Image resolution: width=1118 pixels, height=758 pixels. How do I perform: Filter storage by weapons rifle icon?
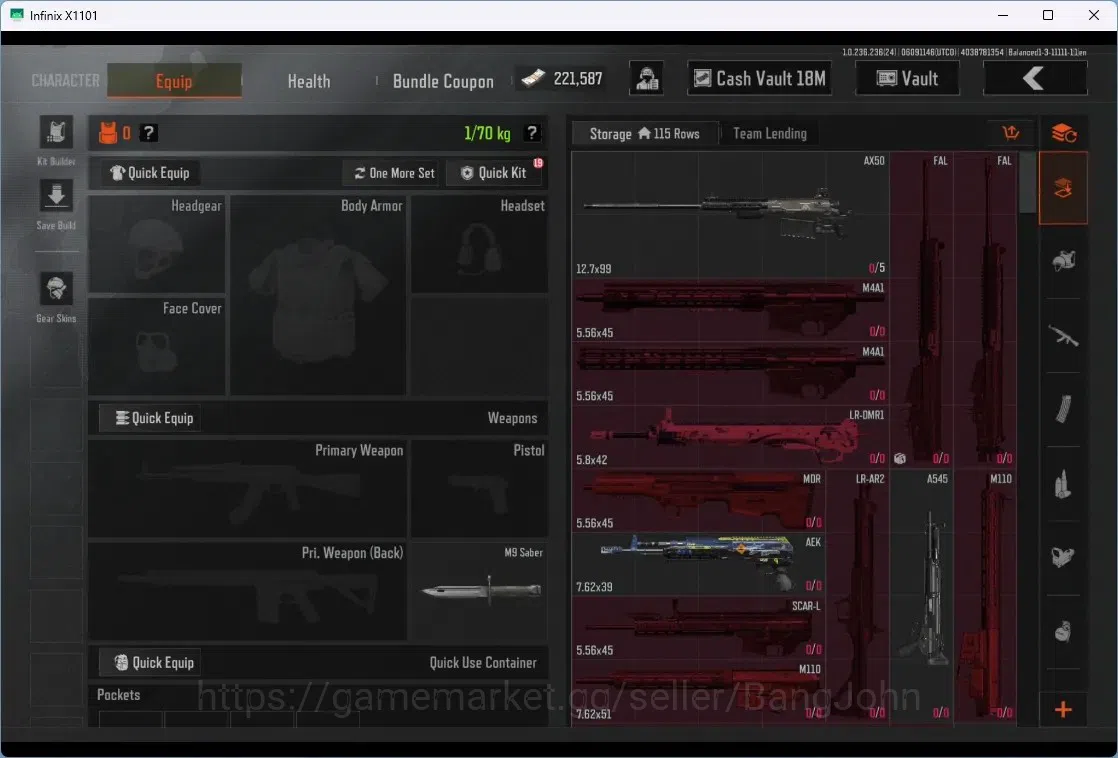pyautogui.click(x=1063, y=335)
